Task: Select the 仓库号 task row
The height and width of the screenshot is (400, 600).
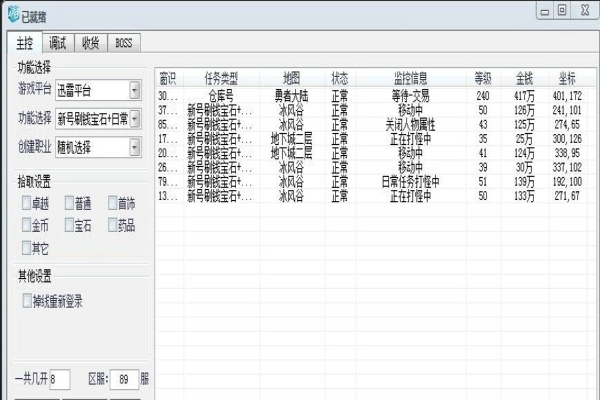Action: click(375, 96)
